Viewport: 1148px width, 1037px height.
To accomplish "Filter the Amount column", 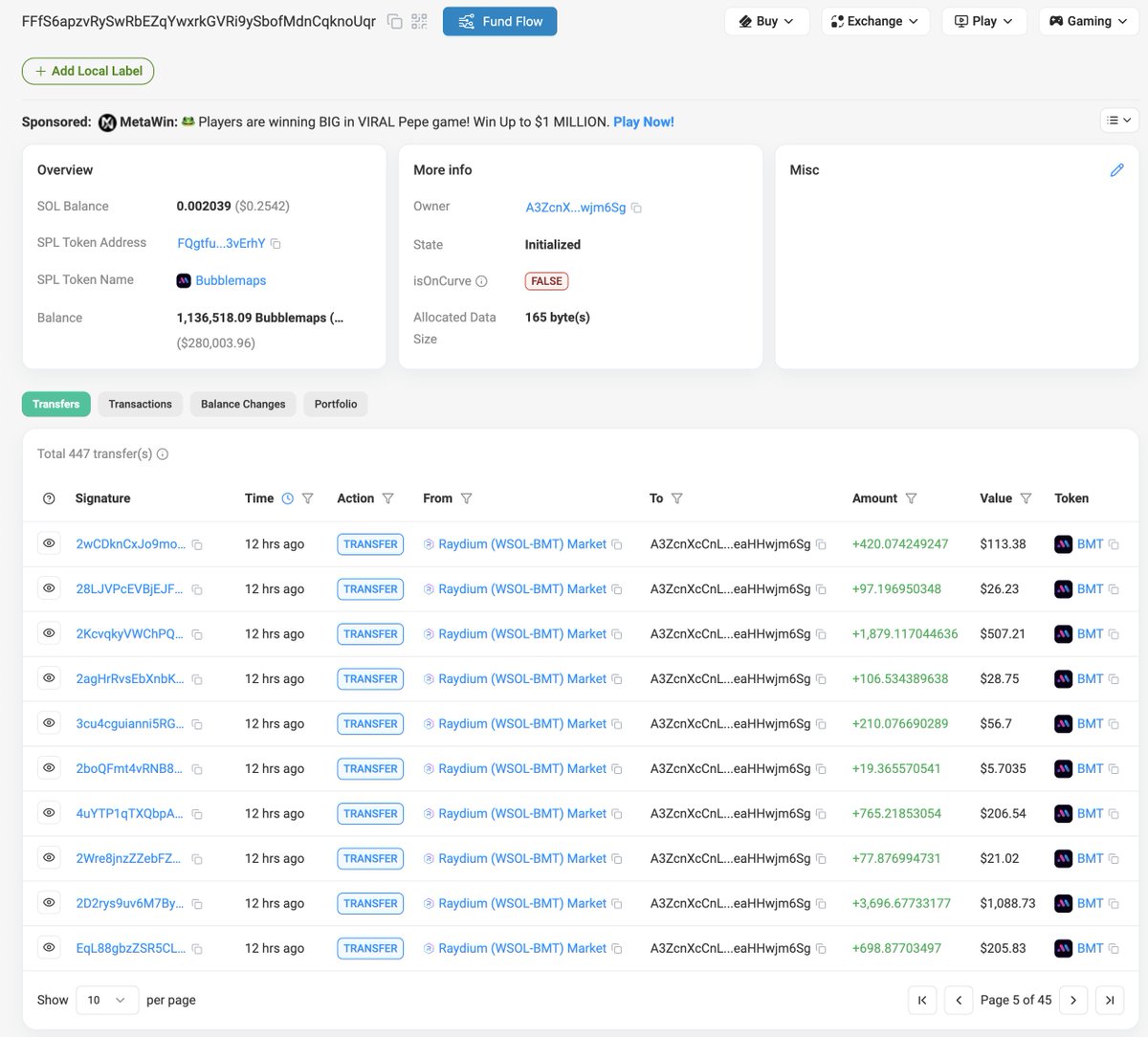I will 911,498.
